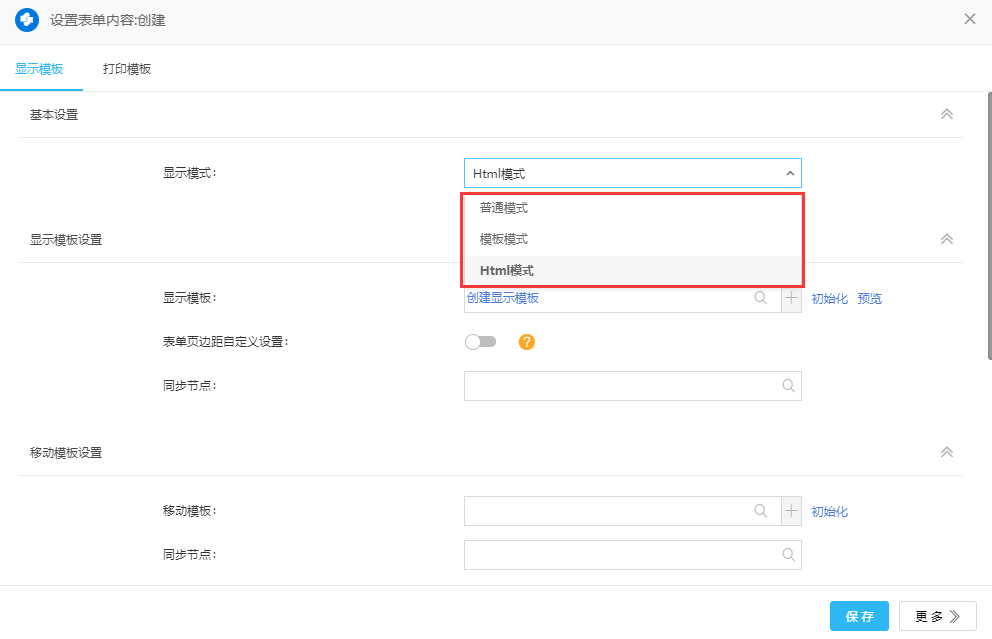Click the magnifier icon in 同步节点 field
992x639 pixels.
coord(789,386)
